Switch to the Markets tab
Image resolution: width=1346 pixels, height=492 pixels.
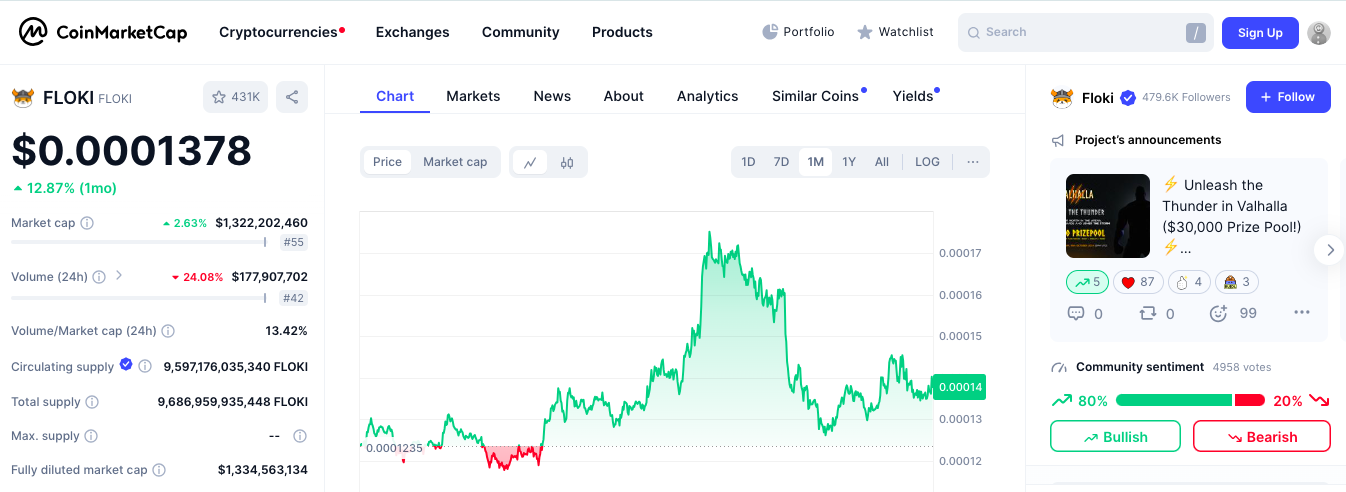pos(473,96)
